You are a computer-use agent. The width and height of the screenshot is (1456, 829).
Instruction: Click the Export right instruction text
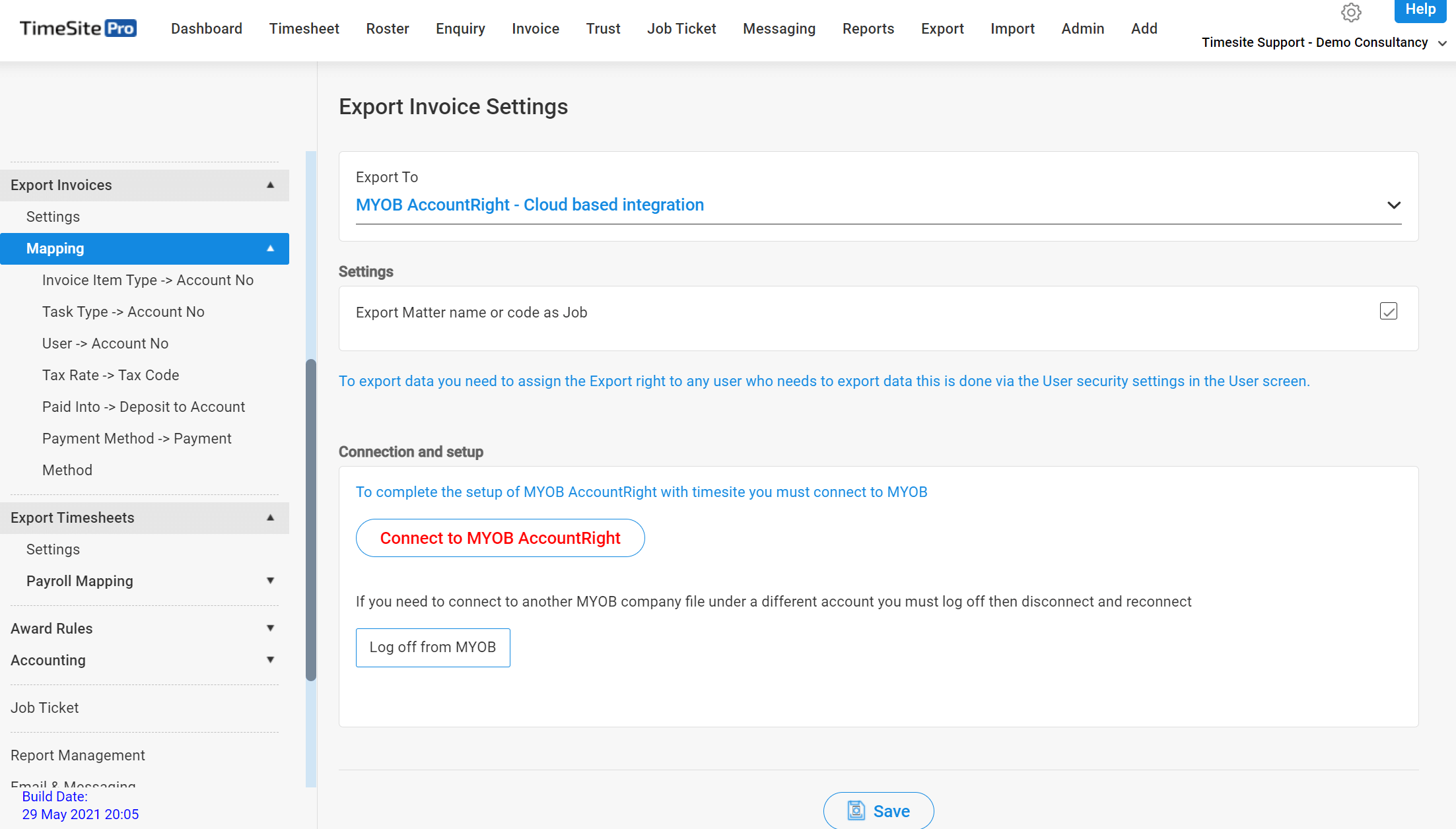click(824, 381)
